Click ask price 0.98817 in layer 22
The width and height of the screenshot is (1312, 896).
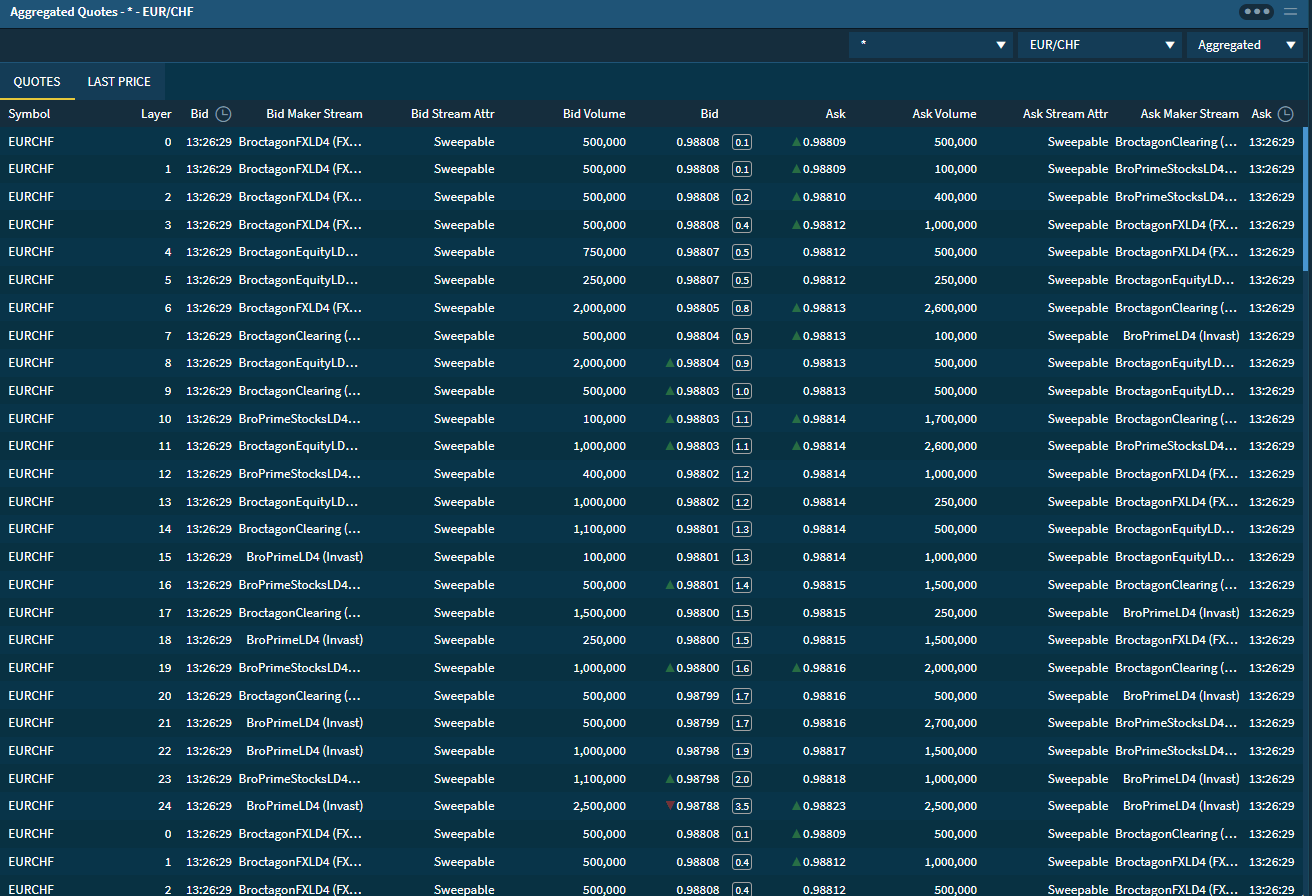(x=824, y=751)
